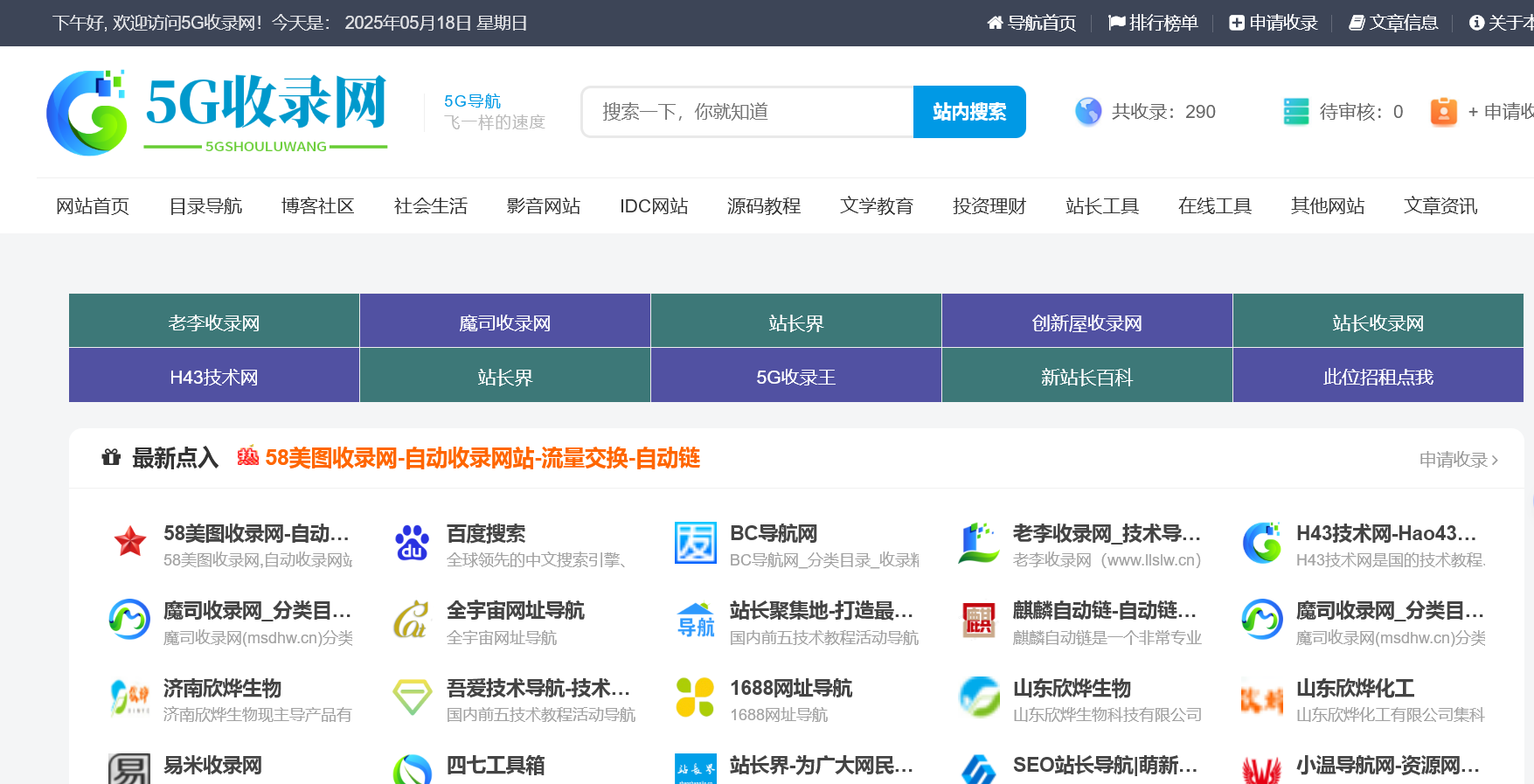This screenshot has height=784, width=1534.
Task: Click the 站长聚集地 导航 house icon
Action: click(696, 620)
